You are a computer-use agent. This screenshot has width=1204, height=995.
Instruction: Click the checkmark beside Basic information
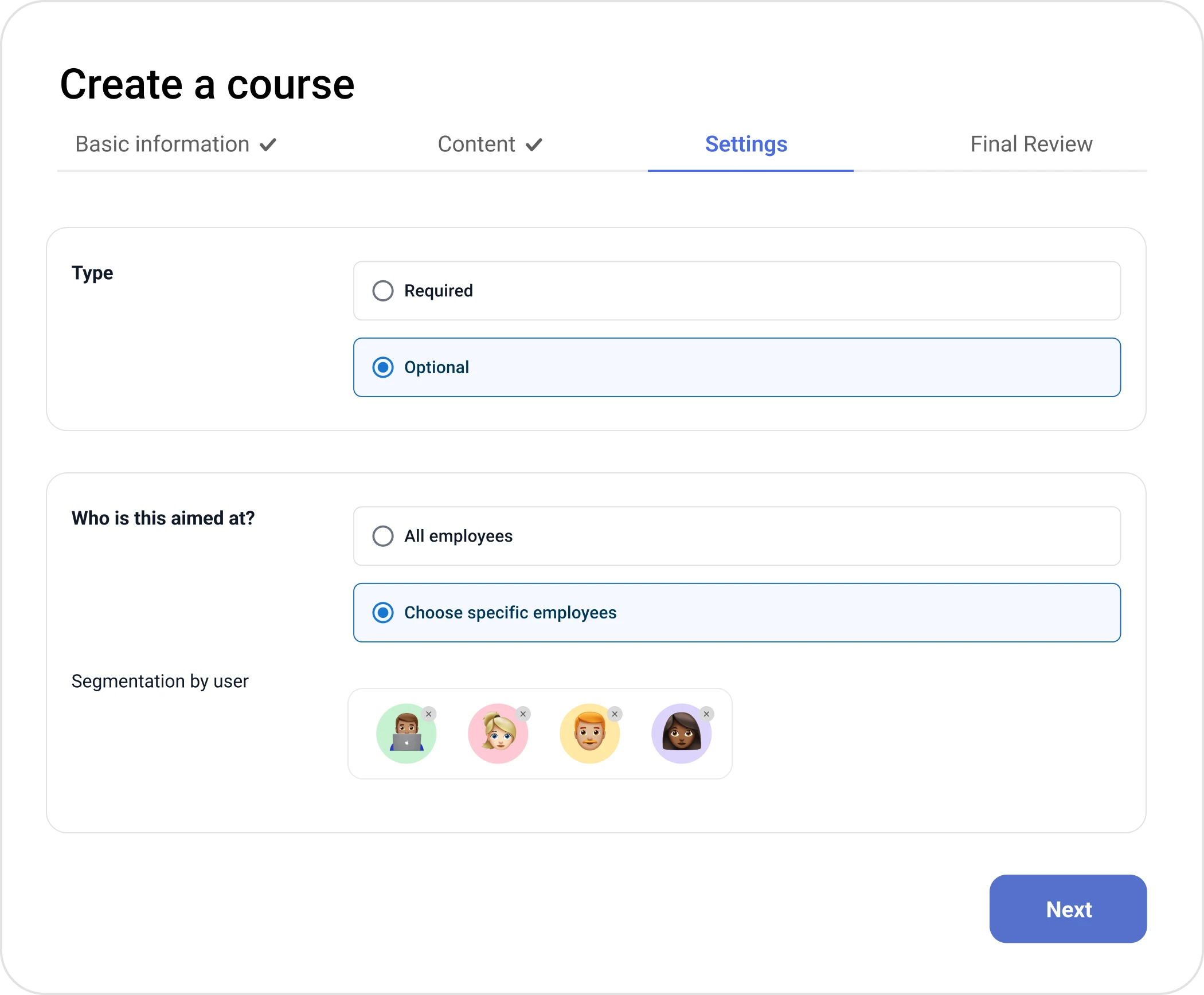point(268,145)
